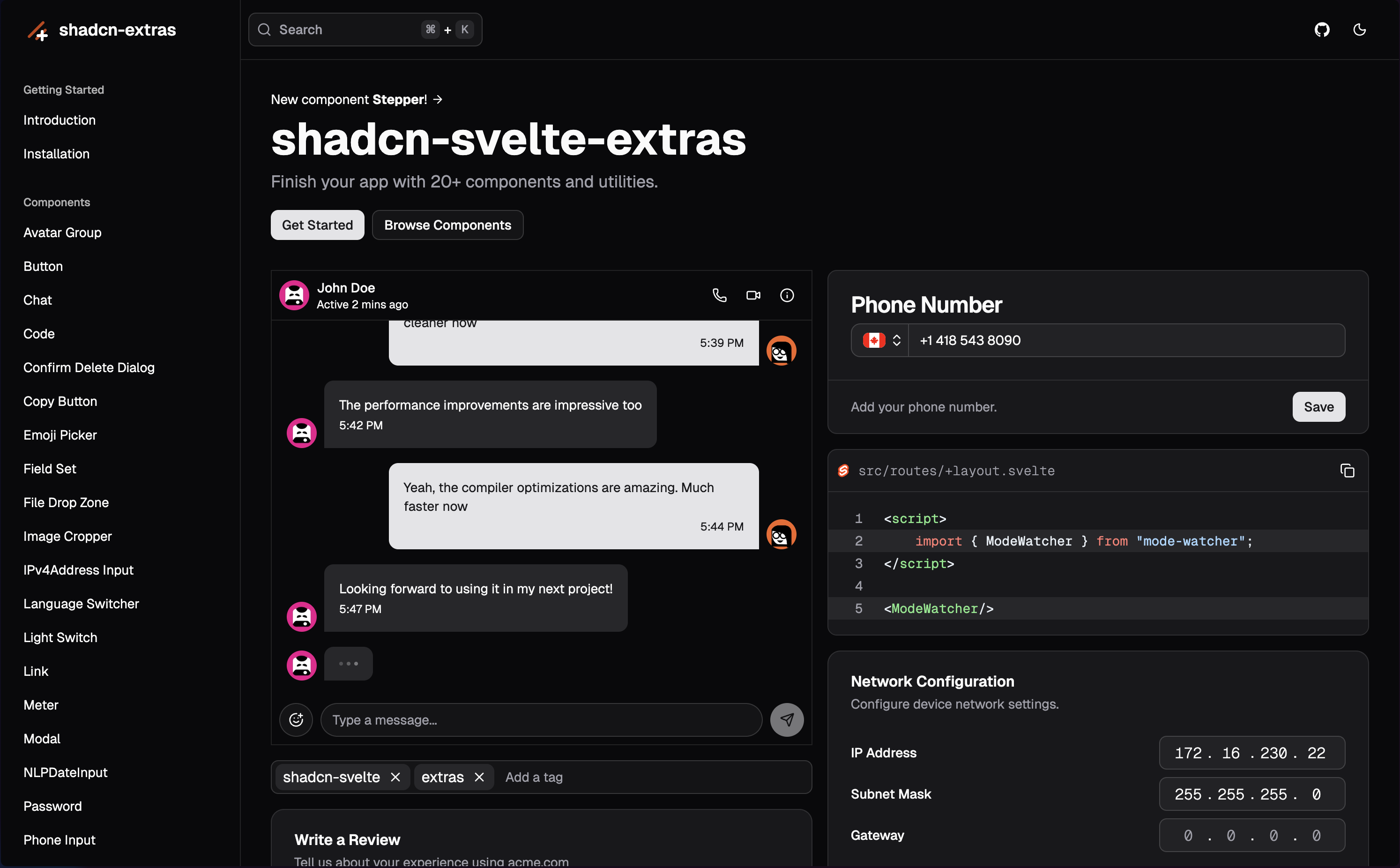Open IPv4Address Input page
Viewport: 1400px width, 868px height.
pos(79,570)
